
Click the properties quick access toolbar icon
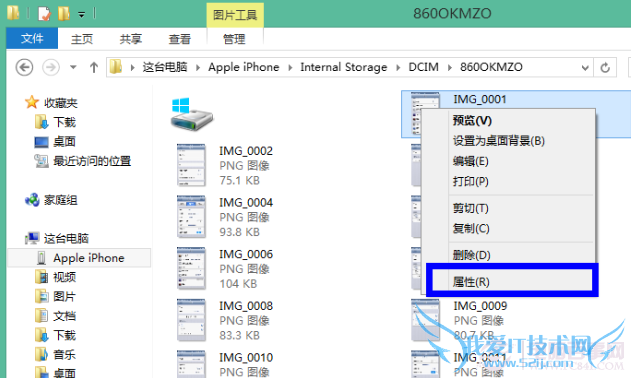pyautogui.click(x=44, y=14)
